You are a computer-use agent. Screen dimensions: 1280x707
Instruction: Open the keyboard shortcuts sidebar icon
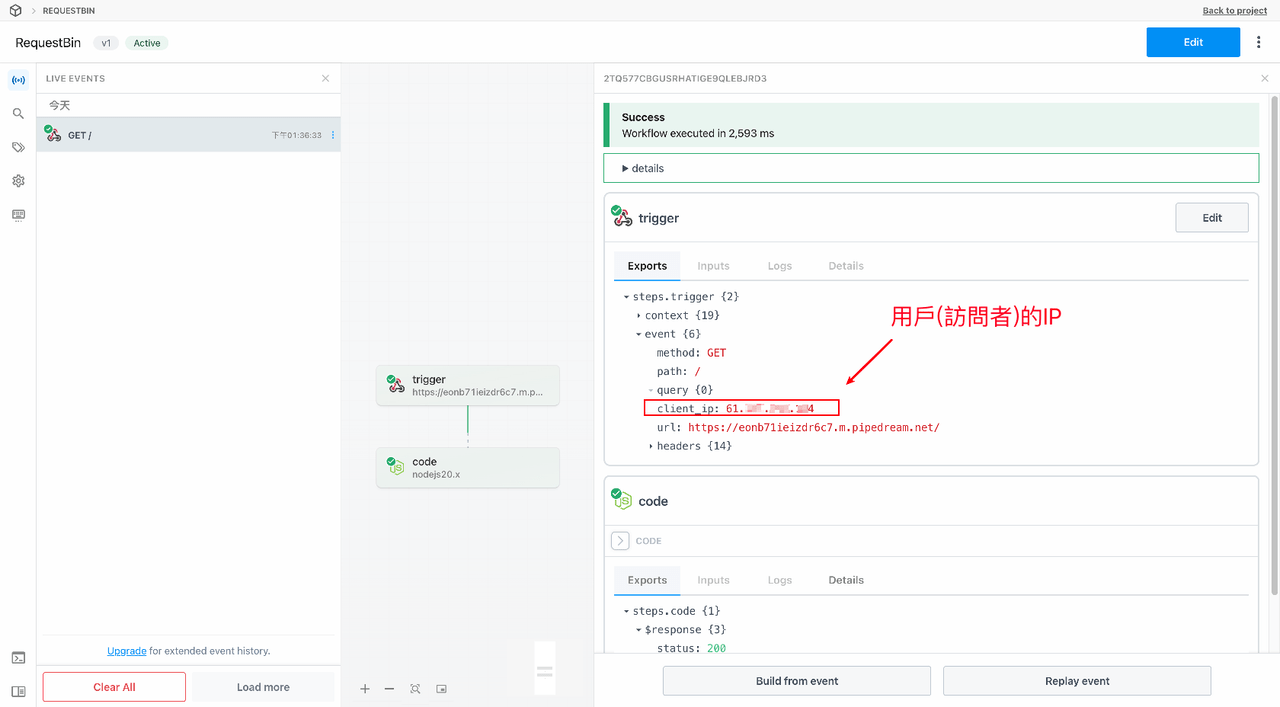click(18, 214)
